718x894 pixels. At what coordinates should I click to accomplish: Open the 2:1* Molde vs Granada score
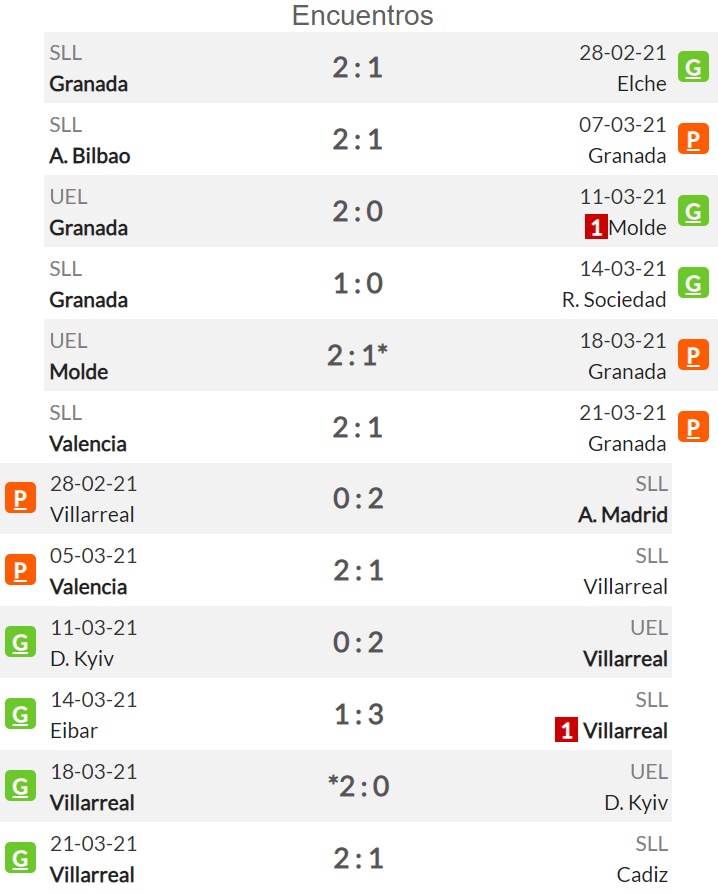pos(358,355)
